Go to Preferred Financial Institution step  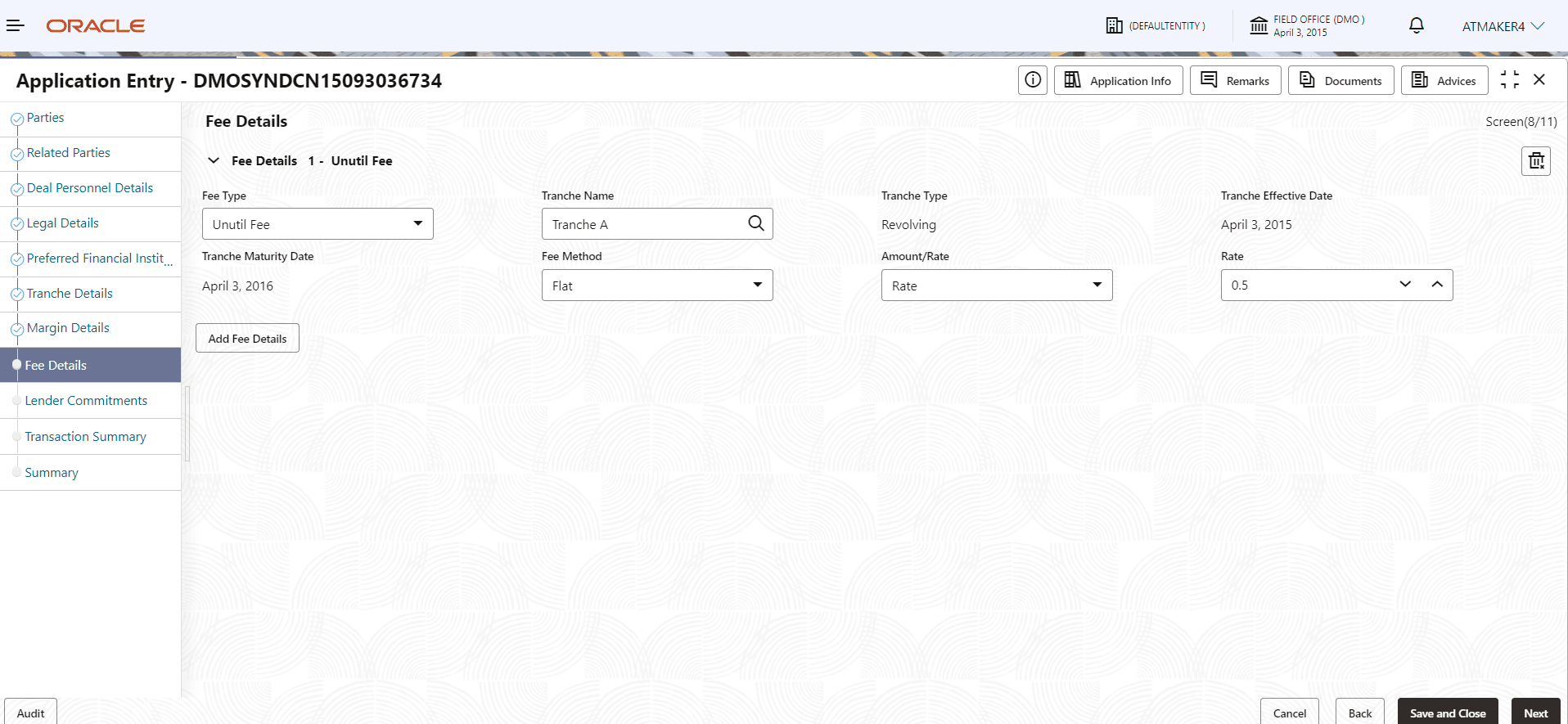point(99,259)
